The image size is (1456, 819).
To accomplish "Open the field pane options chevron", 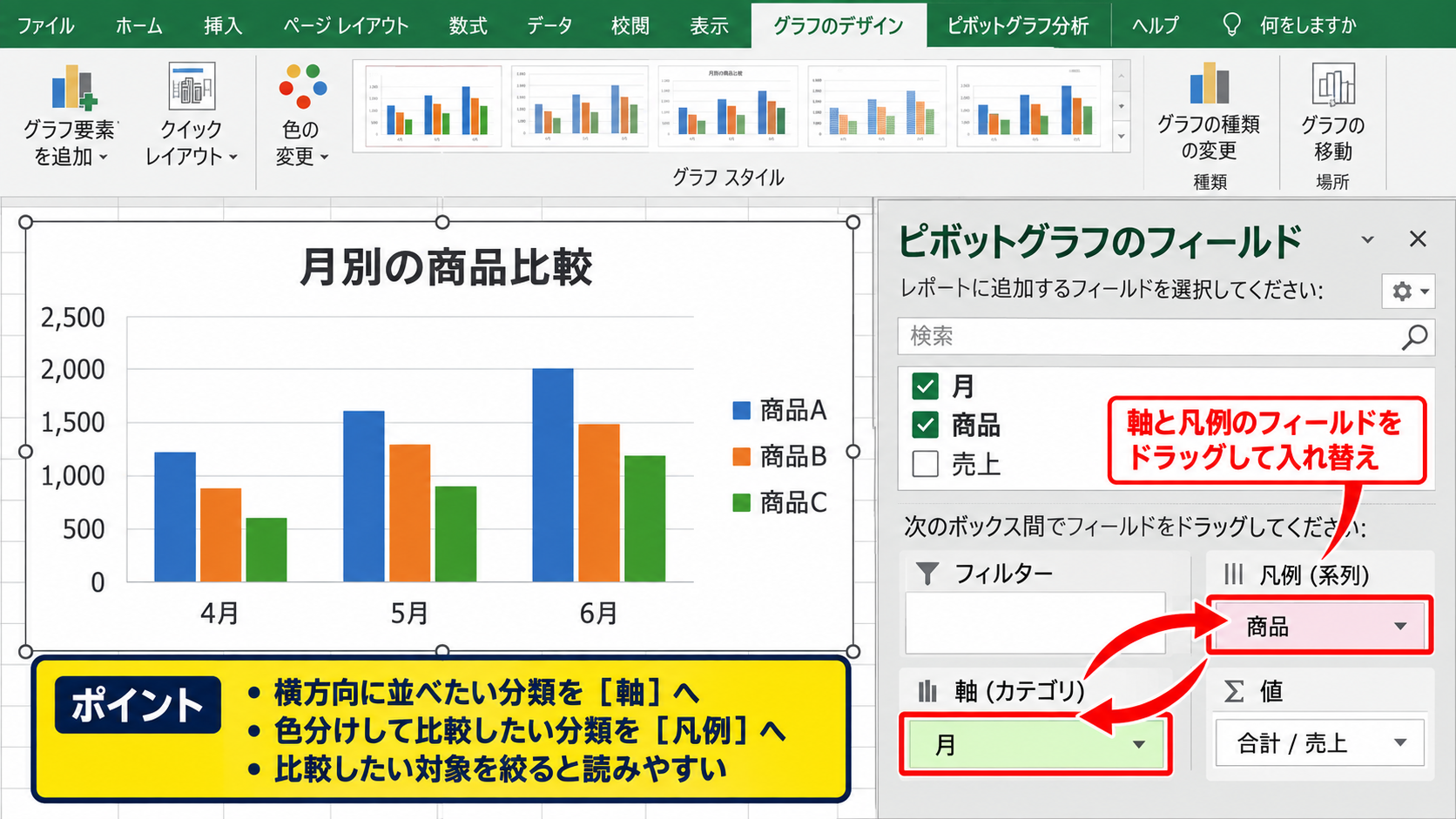I will [1368, 239].
